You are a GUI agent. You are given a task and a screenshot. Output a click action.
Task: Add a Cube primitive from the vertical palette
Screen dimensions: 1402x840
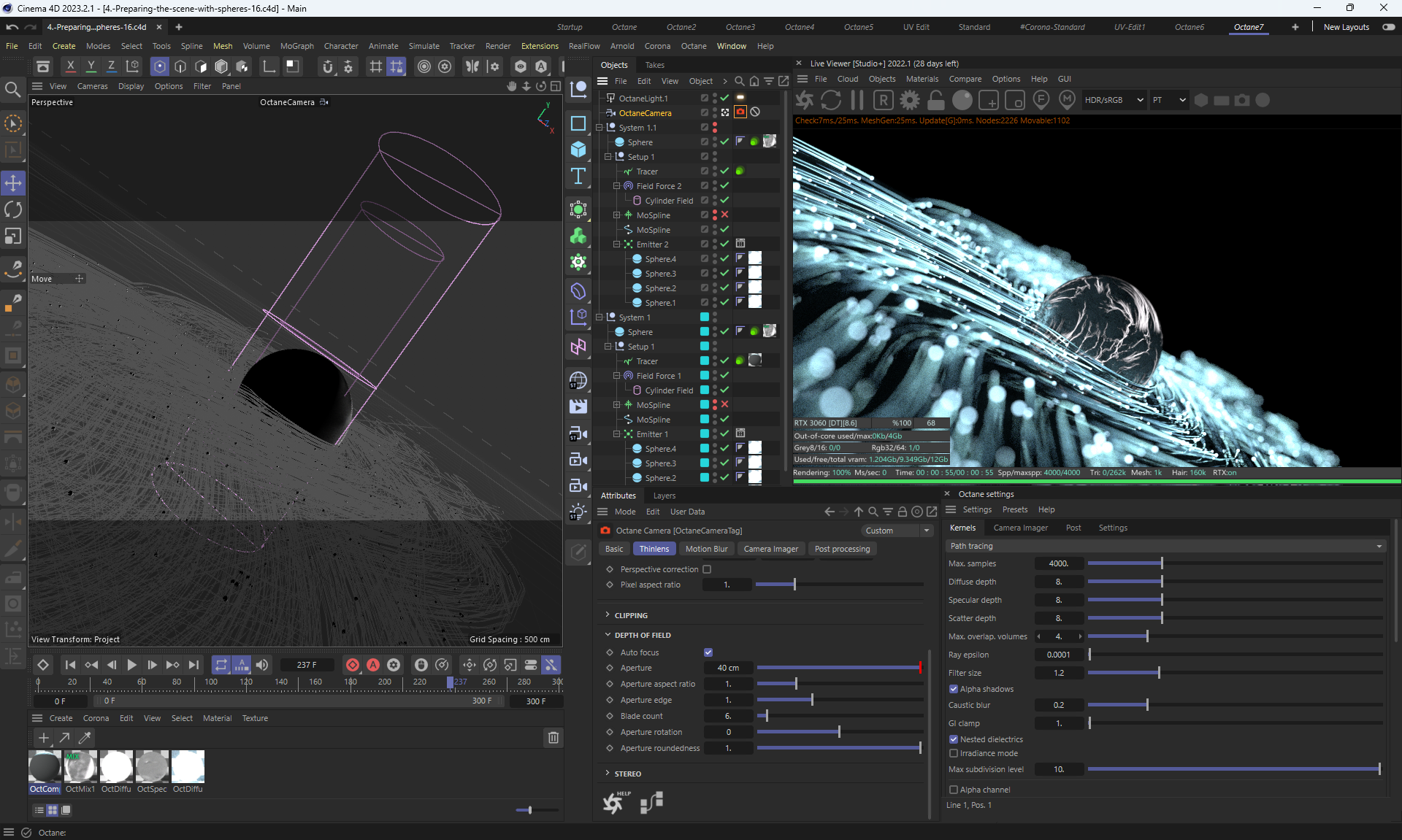click(x=578, y=150)
